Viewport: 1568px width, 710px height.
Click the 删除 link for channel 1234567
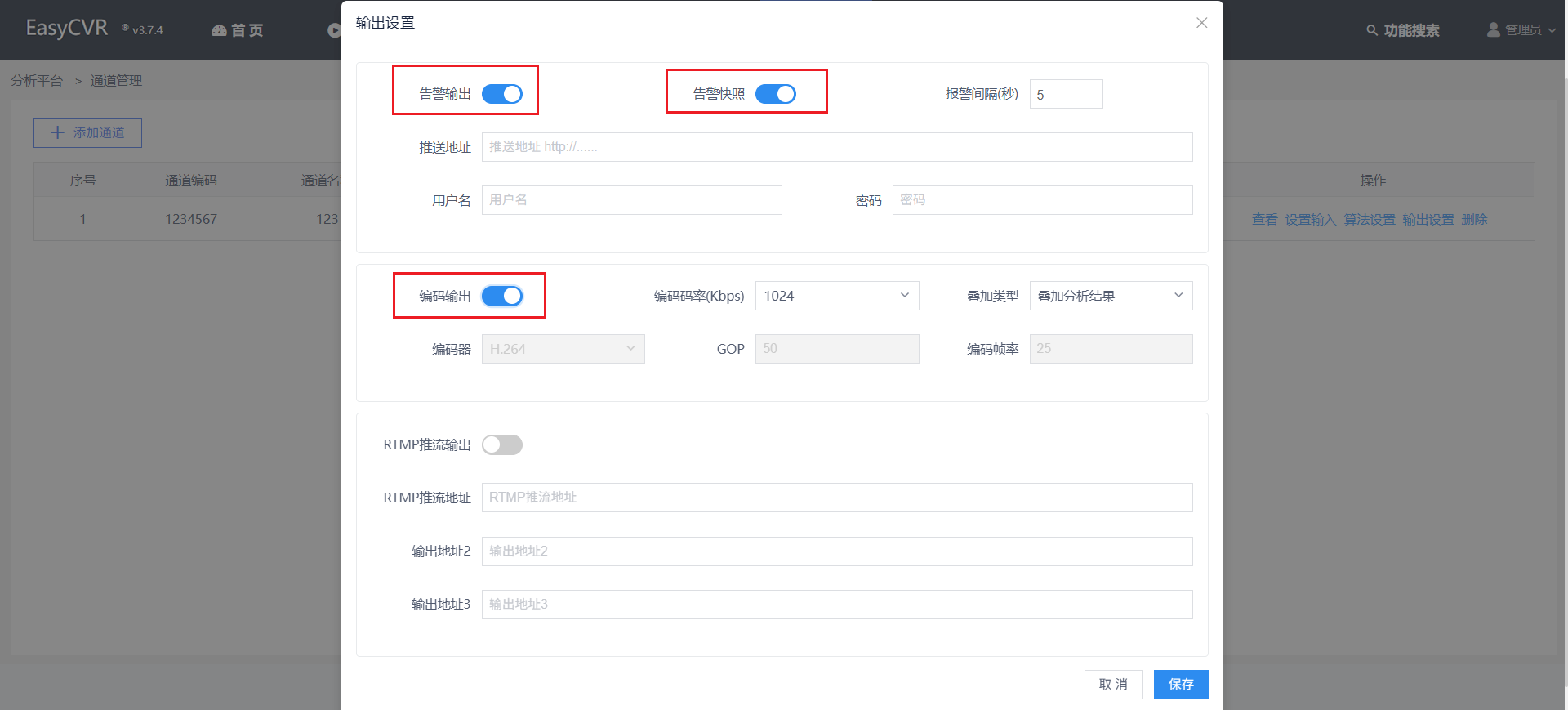(x=1474, y=219)
